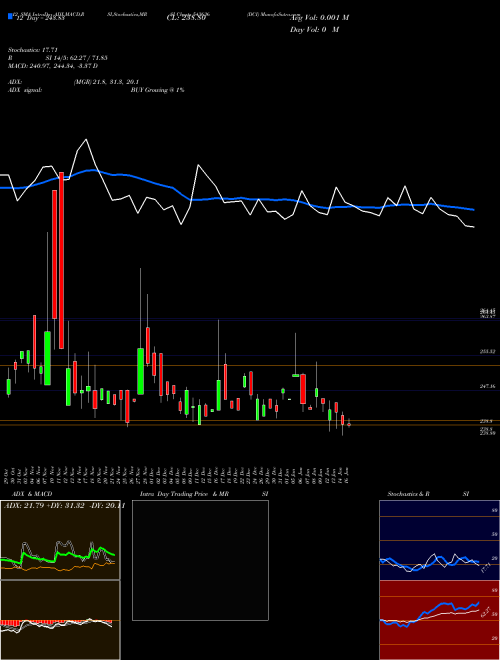The width and height of the screenshot is (500, 660).
Task: Click the last candlestick at the right end
Action: click(x=349, y=424)
